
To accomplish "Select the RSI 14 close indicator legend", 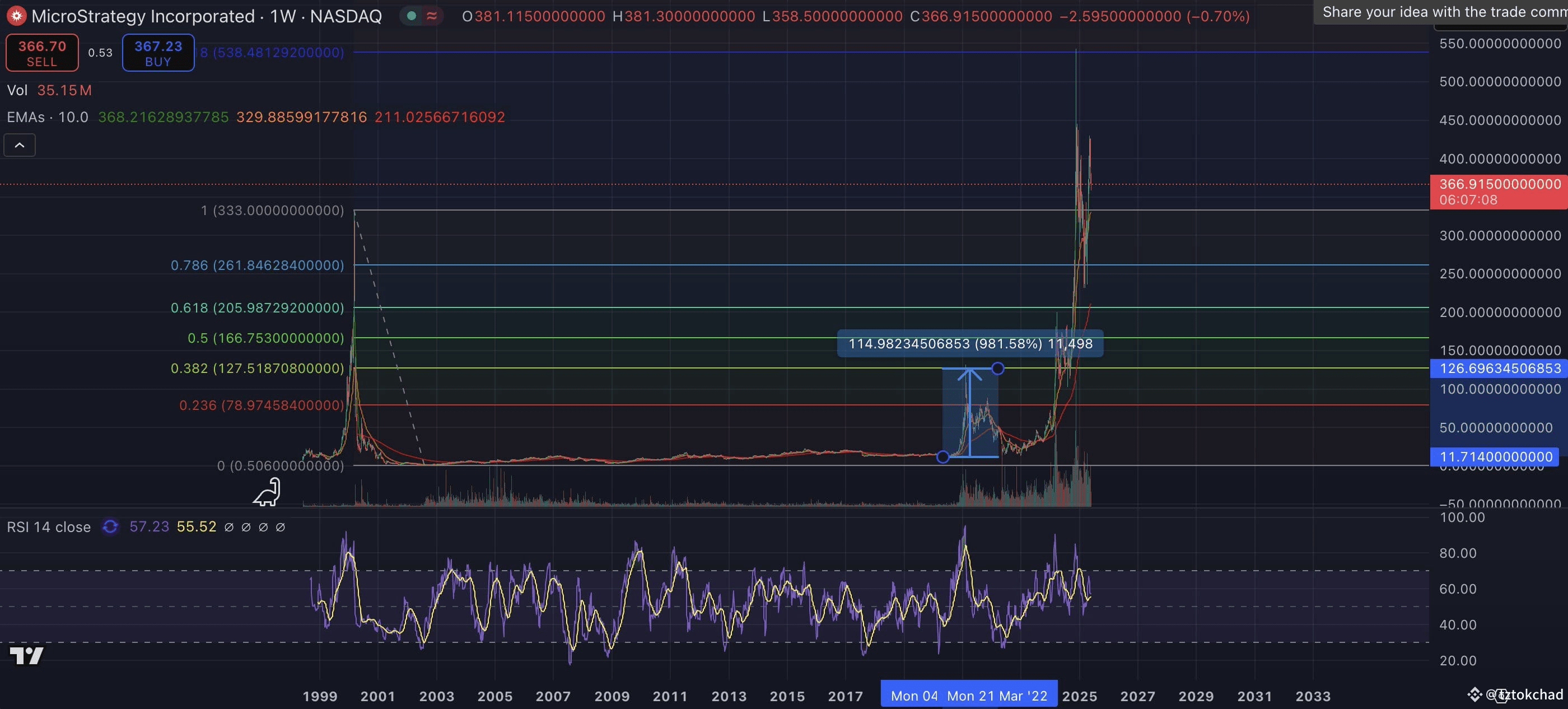I will (x=49, y=527).
